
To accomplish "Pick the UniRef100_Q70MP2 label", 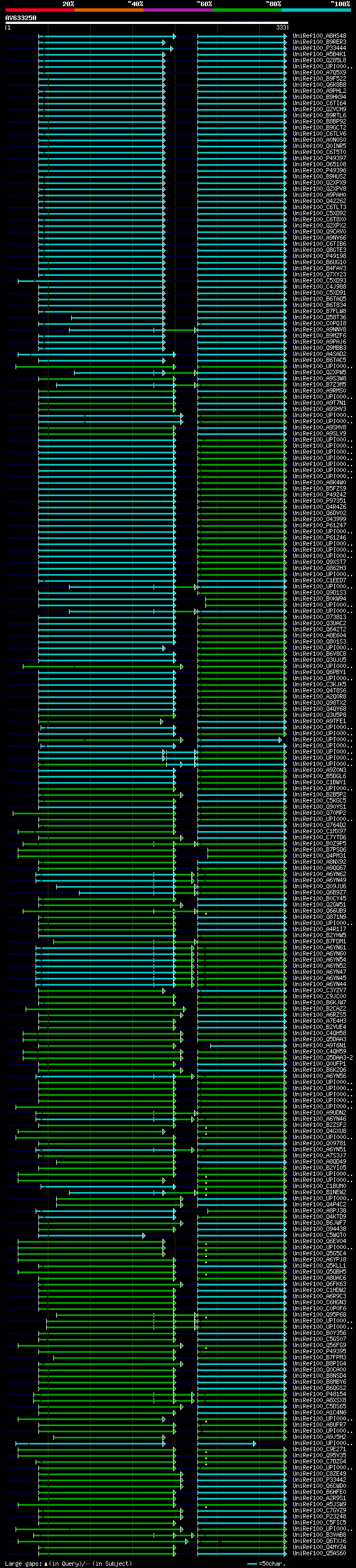I will tap(319, 813).
